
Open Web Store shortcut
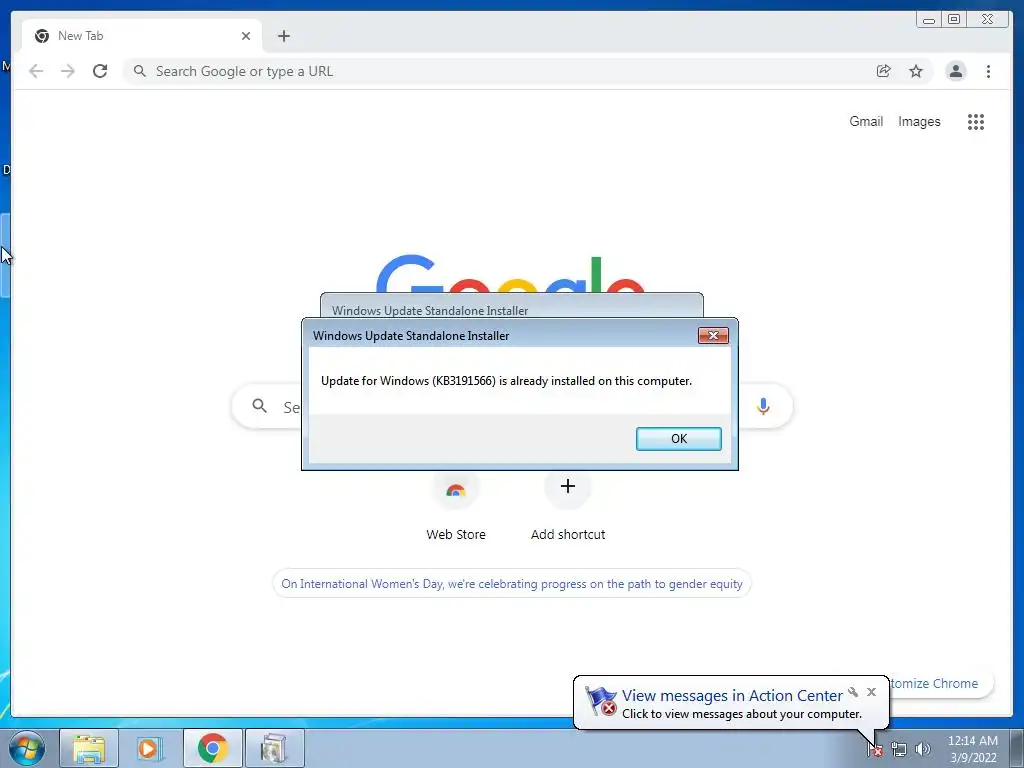point(456,505)
